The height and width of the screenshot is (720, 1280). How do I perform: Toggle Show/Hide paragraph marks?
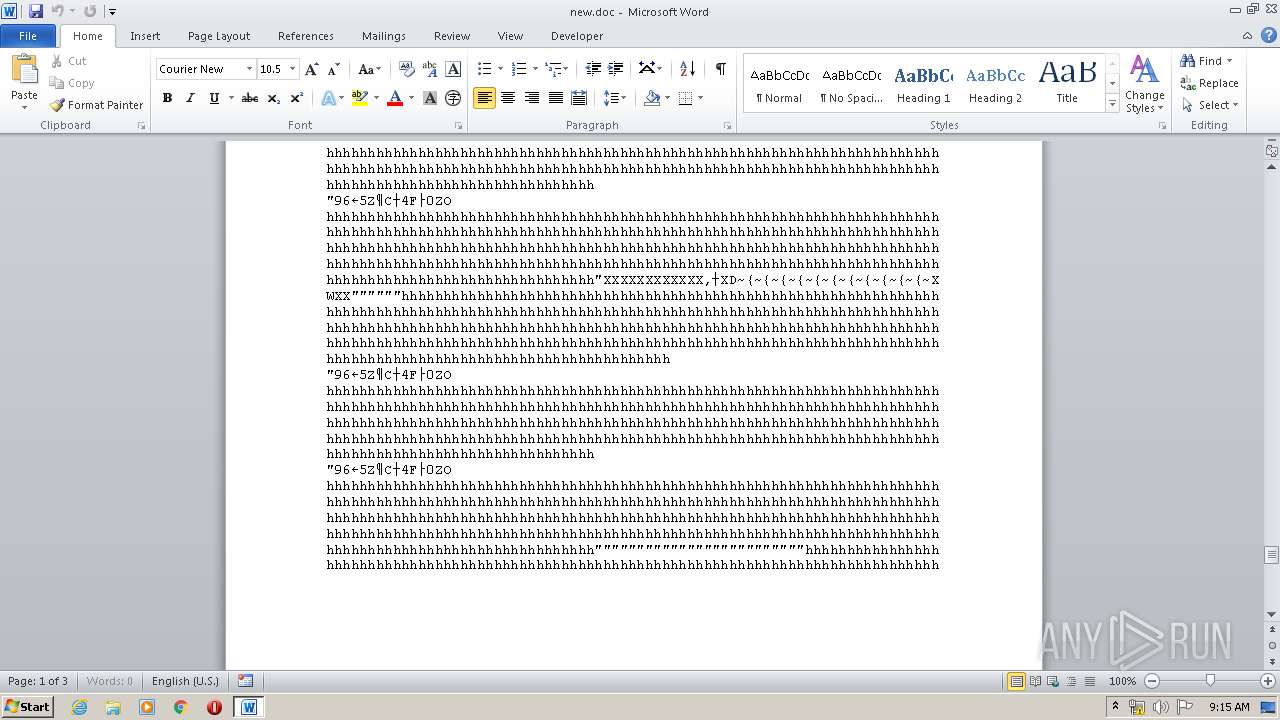pyautogui.click(x=720, y=69)
